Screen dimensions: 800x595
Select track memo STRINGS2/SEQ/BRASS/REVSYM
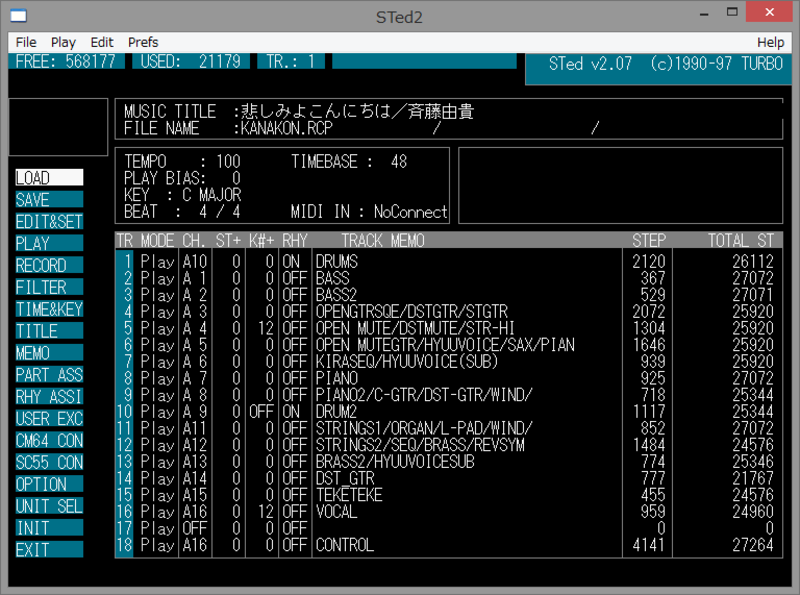pos(420,445)
